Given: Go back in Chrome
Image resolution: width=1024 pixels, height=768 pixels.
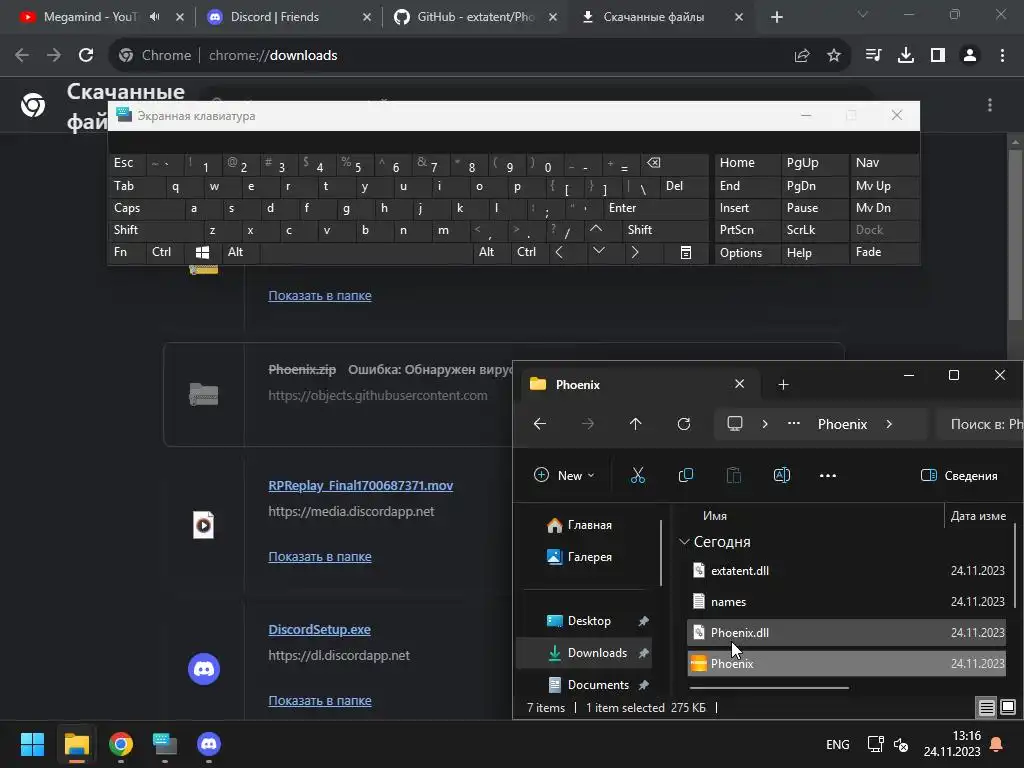Looking at the screenshot, I should (x=22, y=56).
